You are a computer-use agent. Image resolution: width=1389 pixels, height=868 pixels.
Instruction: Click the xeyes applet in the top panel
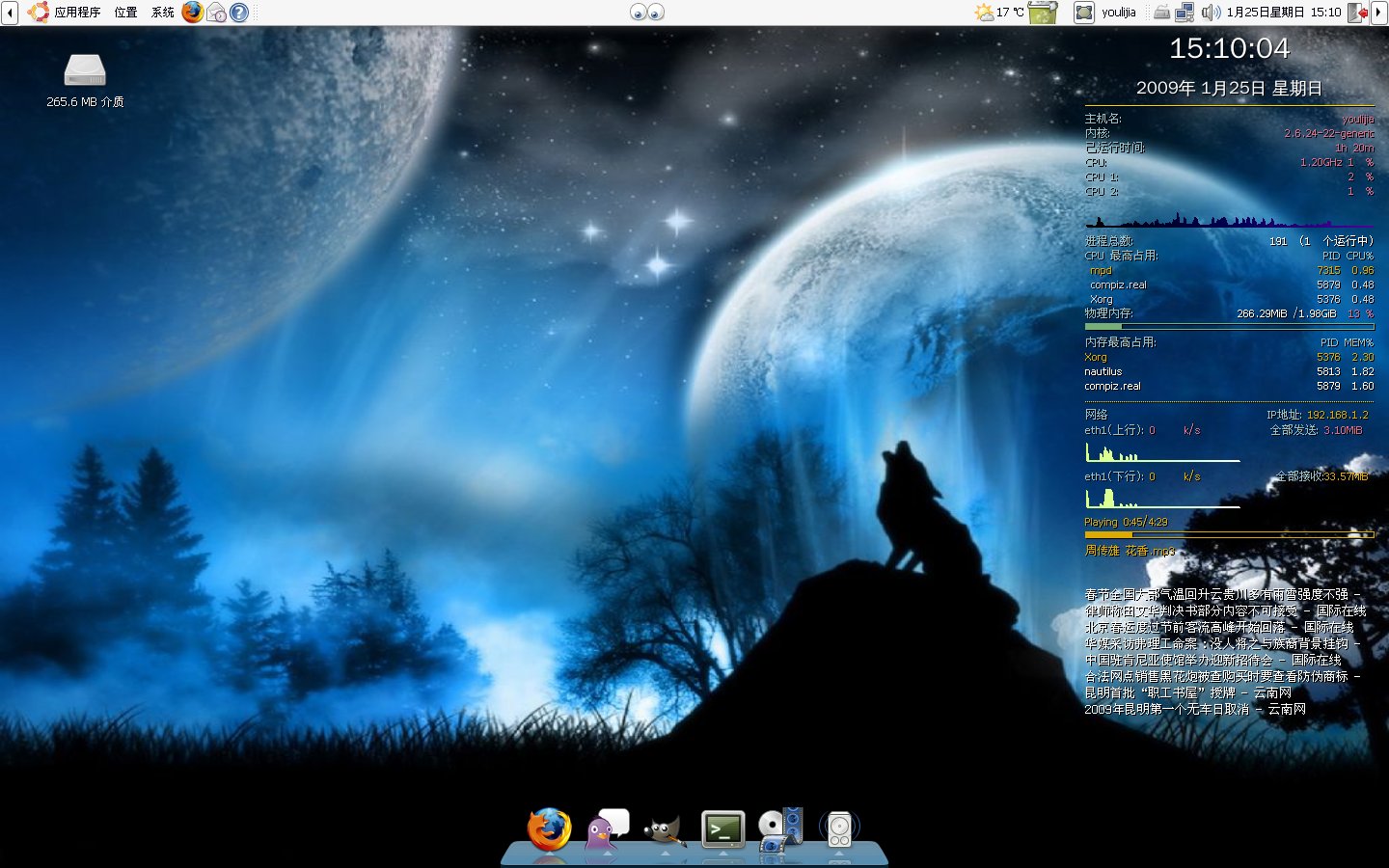click(647, 13)
